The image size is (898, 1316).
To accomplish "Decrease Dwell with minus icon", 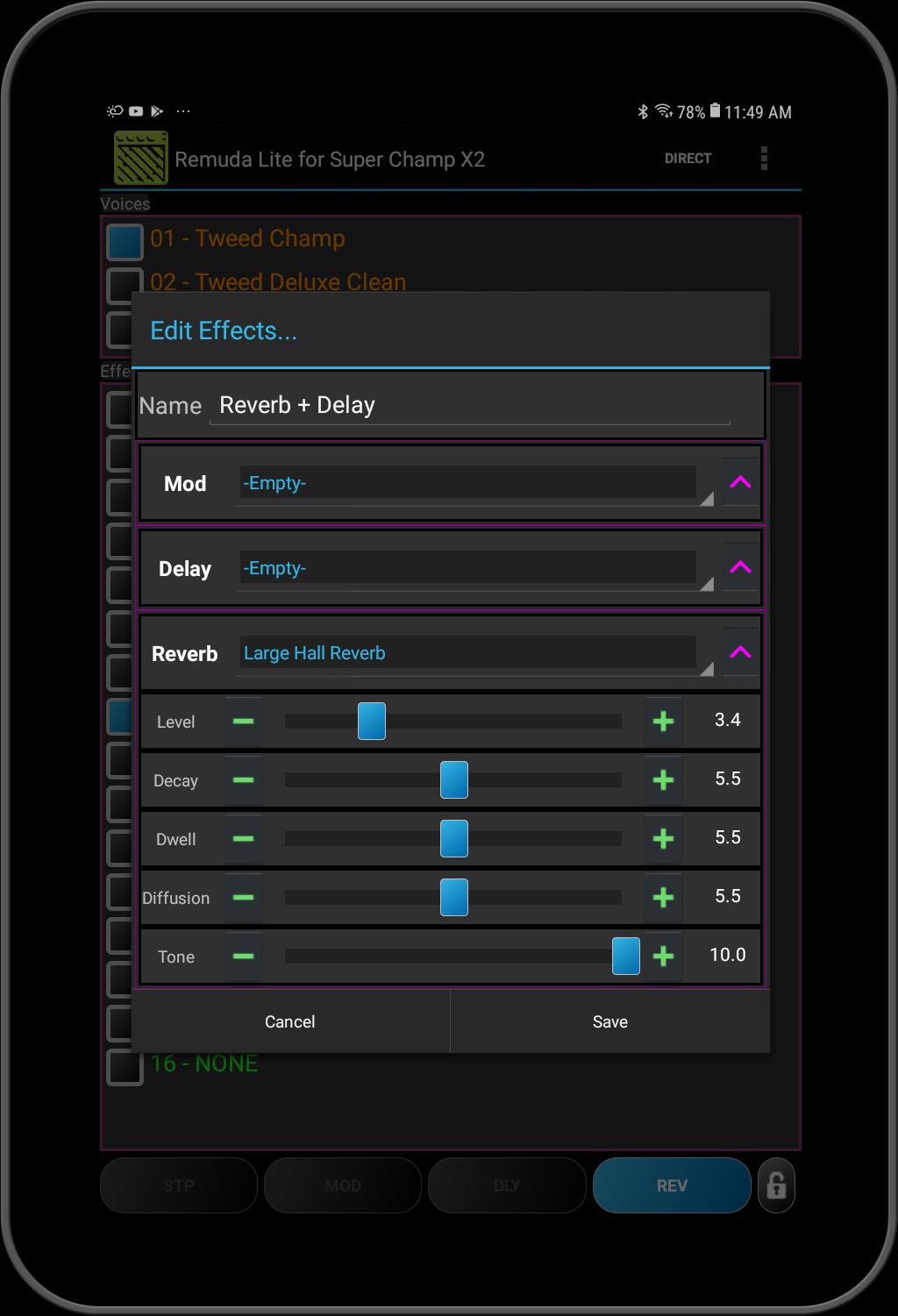I will tap(243, 839).
